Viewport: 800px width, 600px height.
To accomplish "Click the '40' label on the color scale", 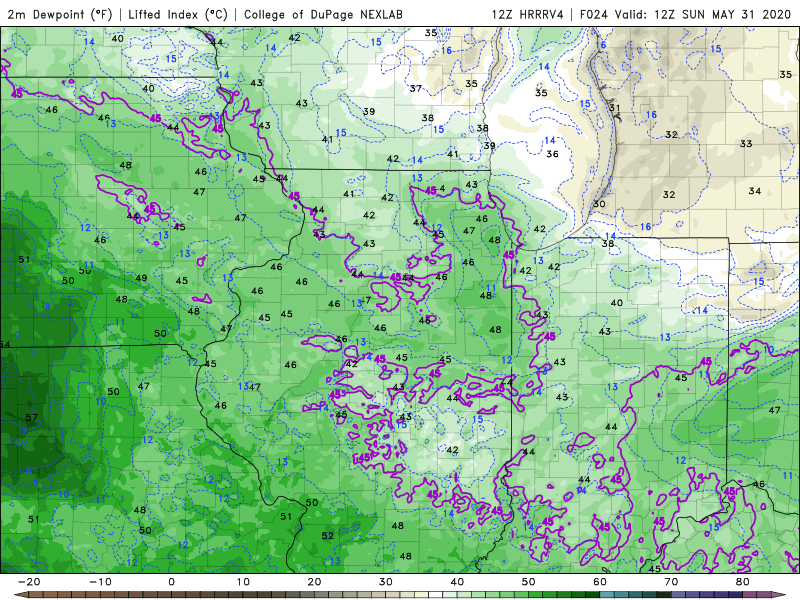I will [x=457, y=582].
